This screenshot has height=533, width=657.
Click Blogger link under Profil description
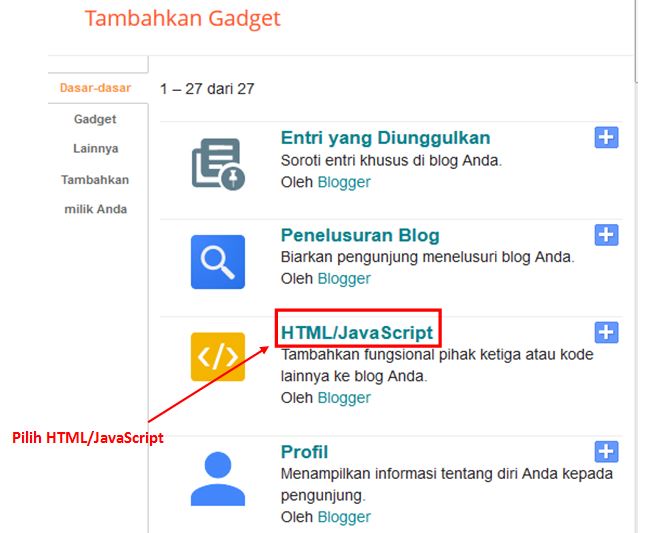[x=344, y=517]
